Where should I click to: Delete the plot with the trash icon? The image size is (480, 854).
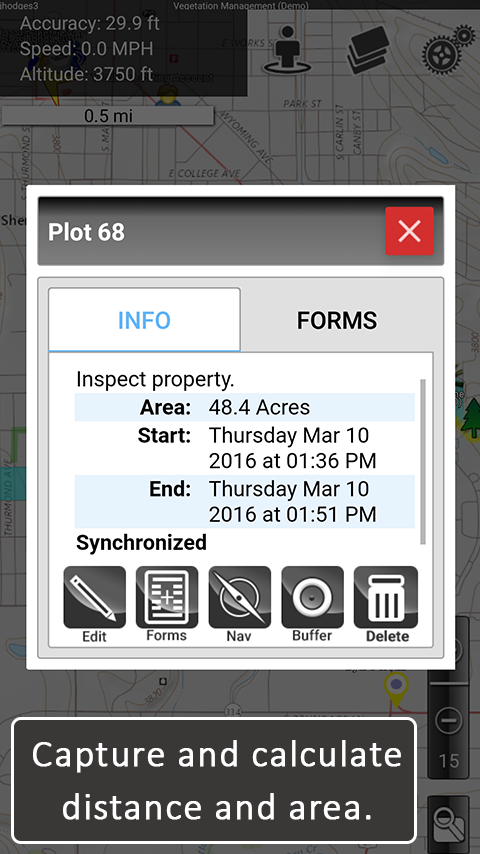386,597
